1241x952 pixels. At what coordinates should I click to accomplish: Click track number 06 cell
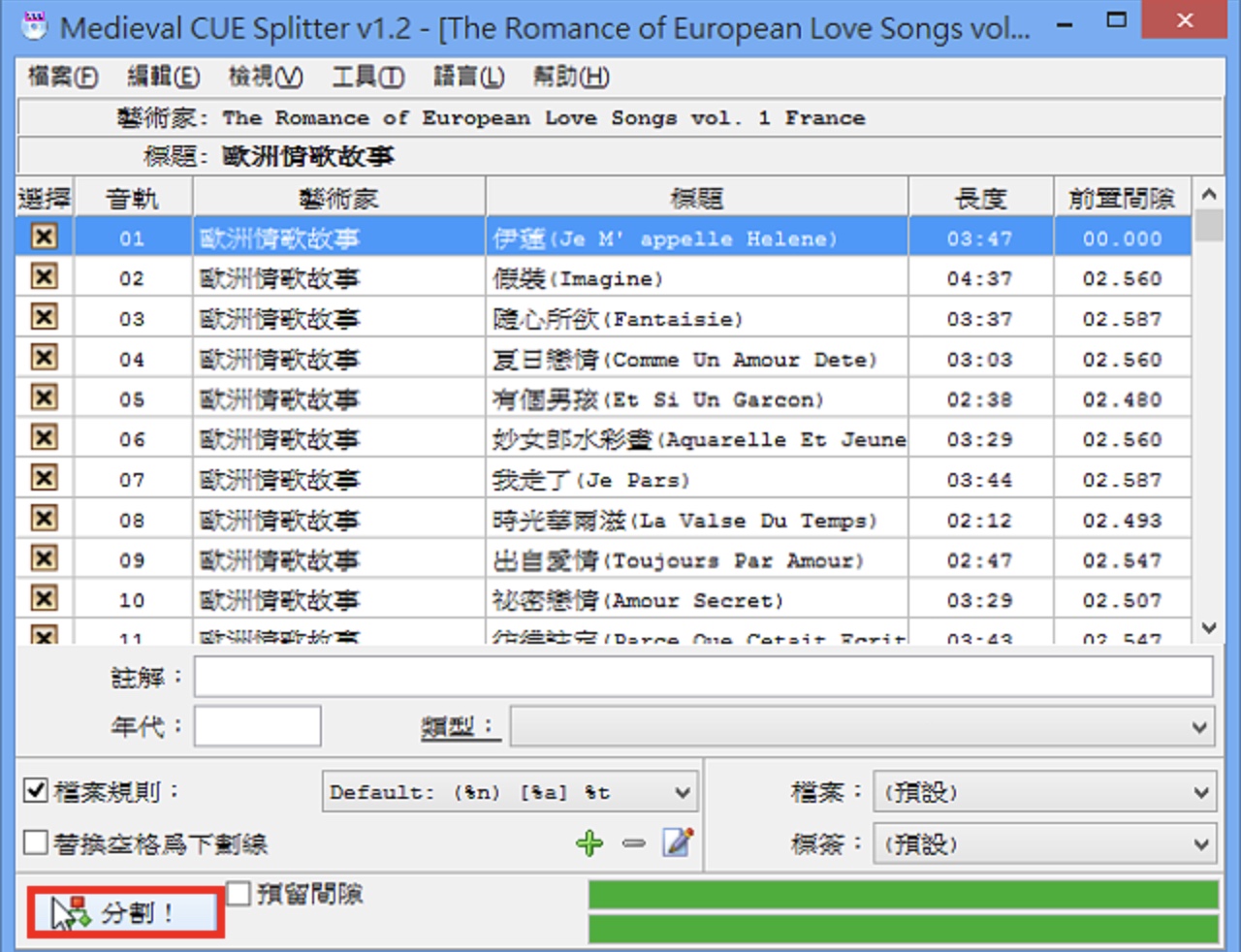click(133, 440)
